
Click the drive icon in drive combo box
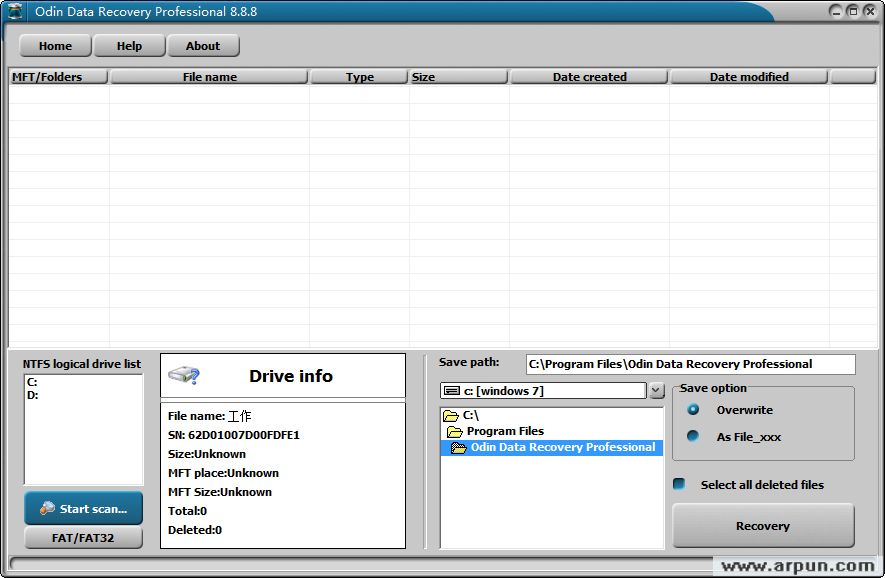coord(452,391)
